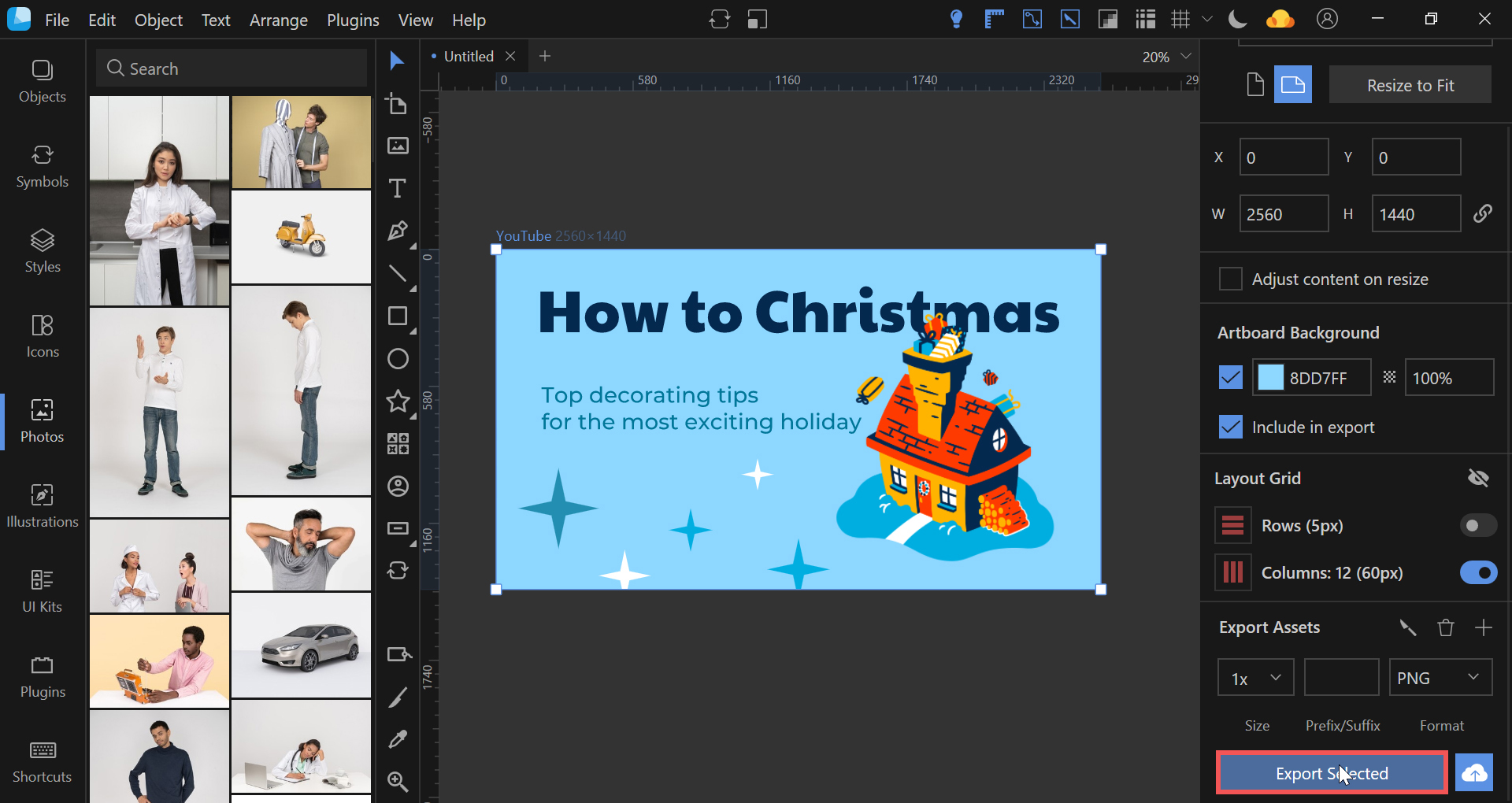The height and width of the screenshot is (803, 1512).
Task: Uncheck Include in export
Action: 1230,427
